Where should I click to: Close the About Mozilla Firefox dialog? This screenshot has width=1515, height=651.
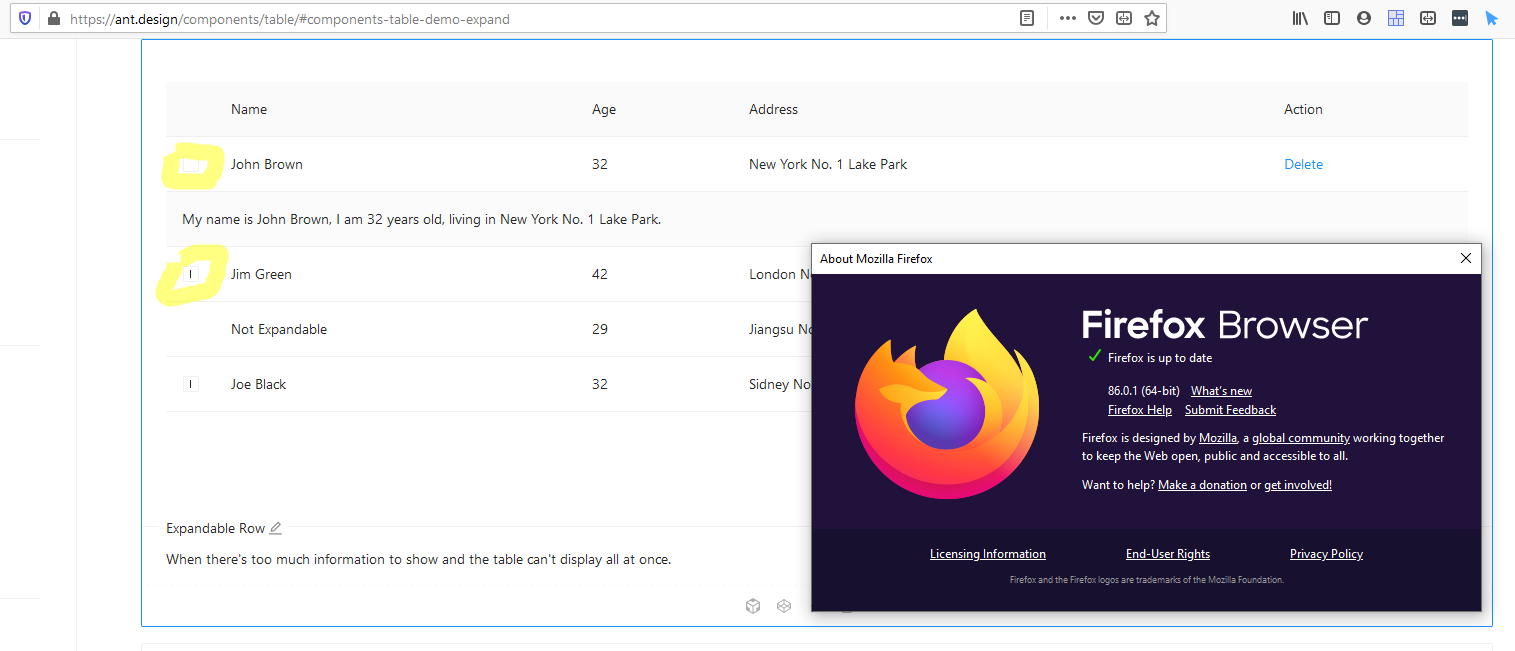pos(1466,258)
